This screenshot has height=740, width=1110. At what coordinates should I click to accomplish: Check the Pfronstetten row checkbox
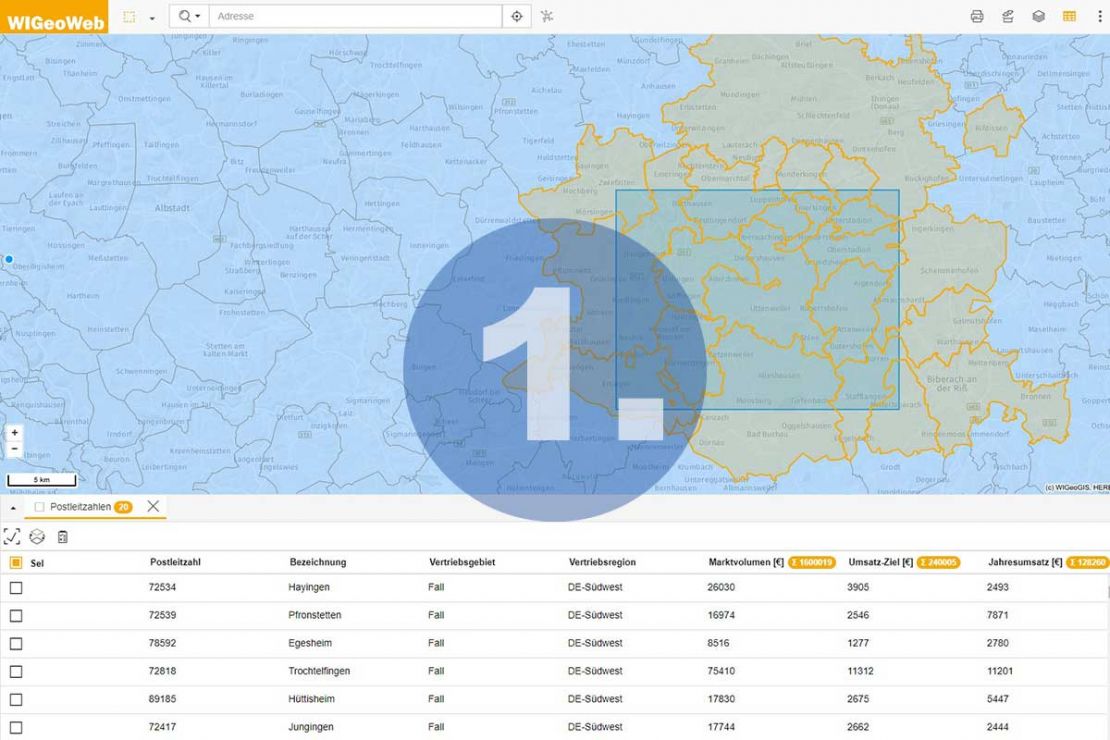point(16,616)
